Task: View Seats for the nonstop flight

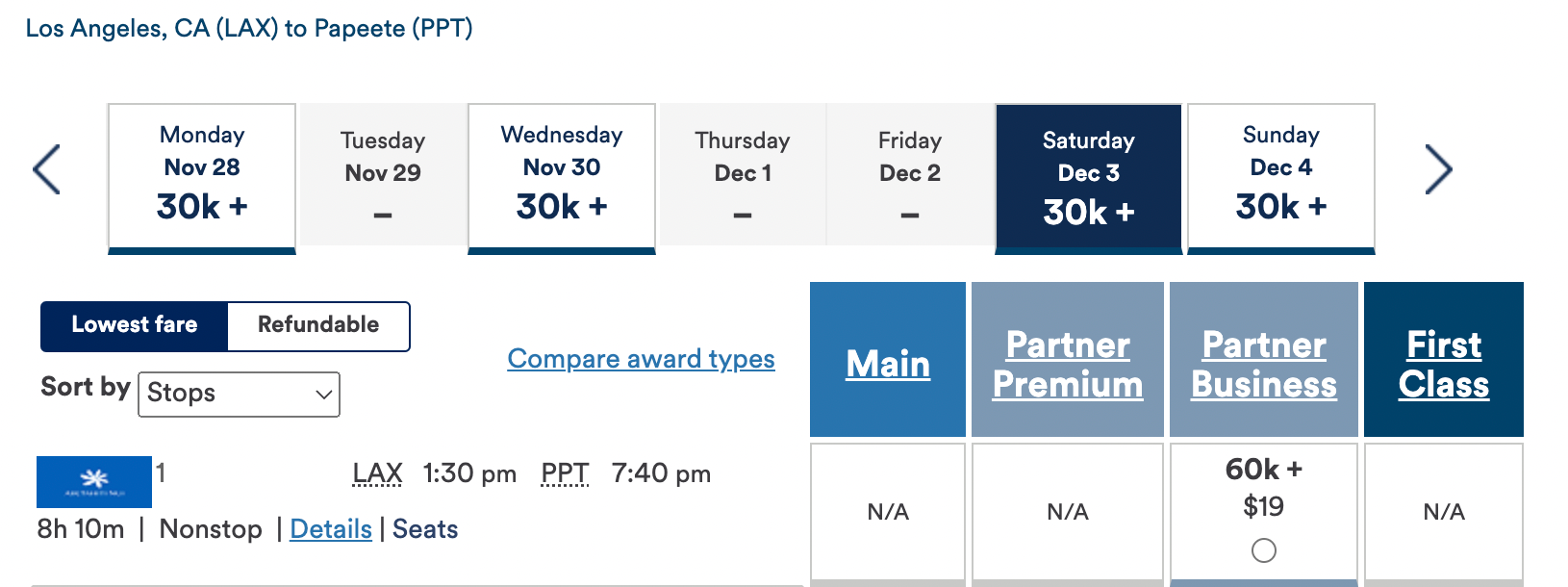Action: coord(425,529)
